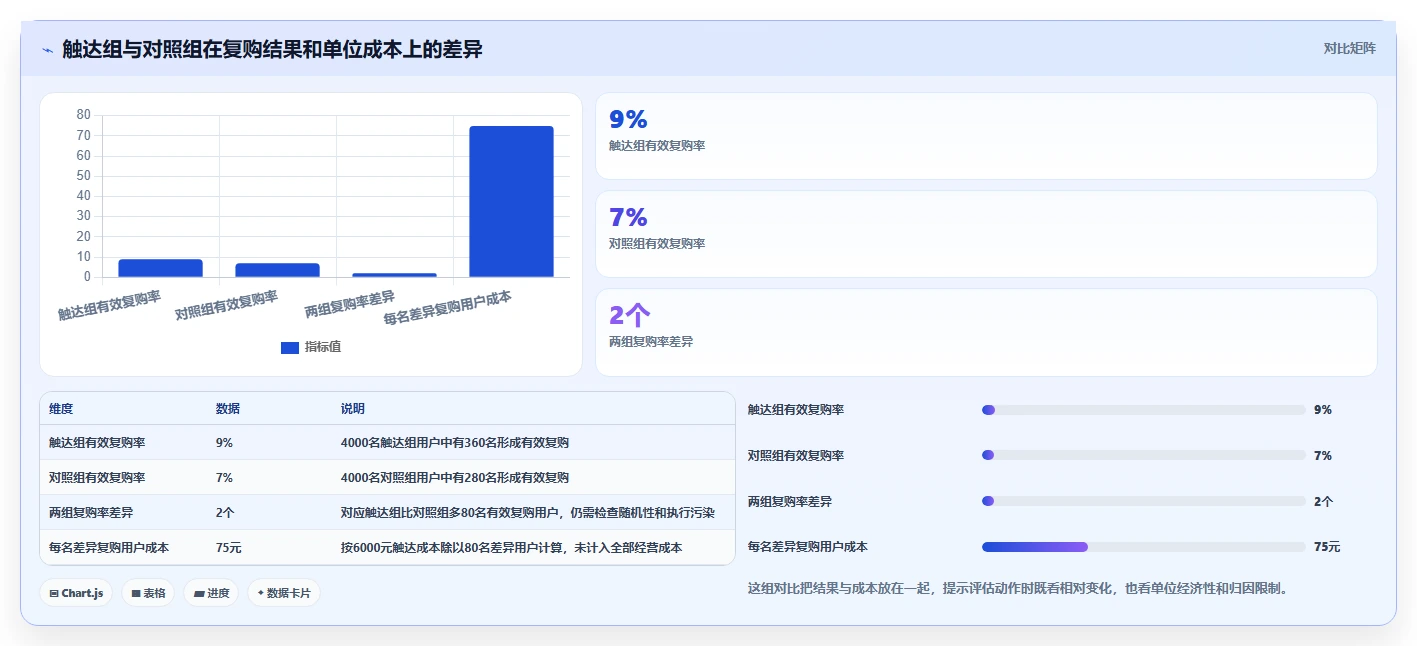The width and height of the screenshot is (1417, 646).
Task: Click the icon inside the 表格 chip
Action: coord(135,593)
